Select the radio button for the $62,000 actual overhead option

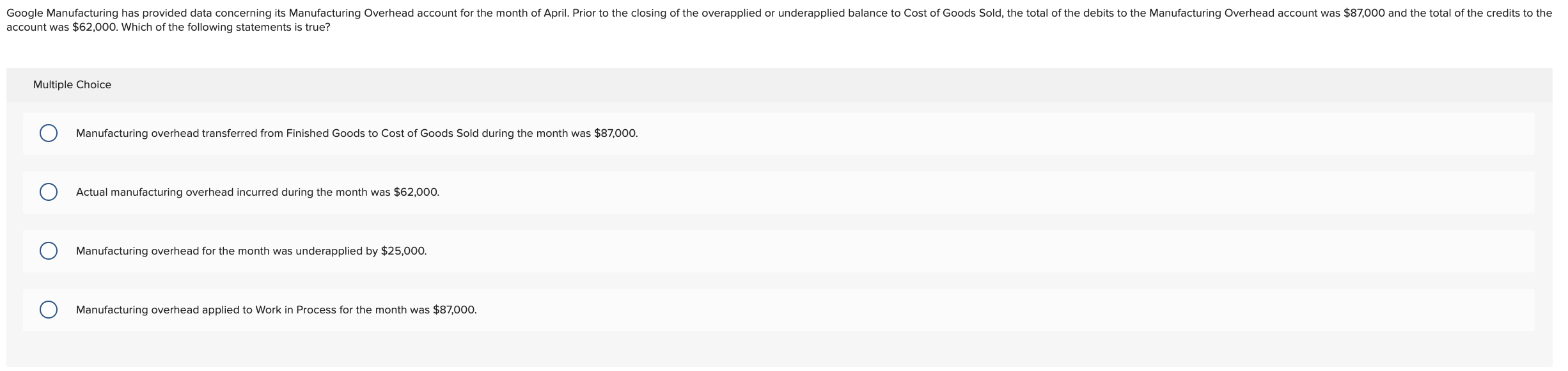point(49,191)
